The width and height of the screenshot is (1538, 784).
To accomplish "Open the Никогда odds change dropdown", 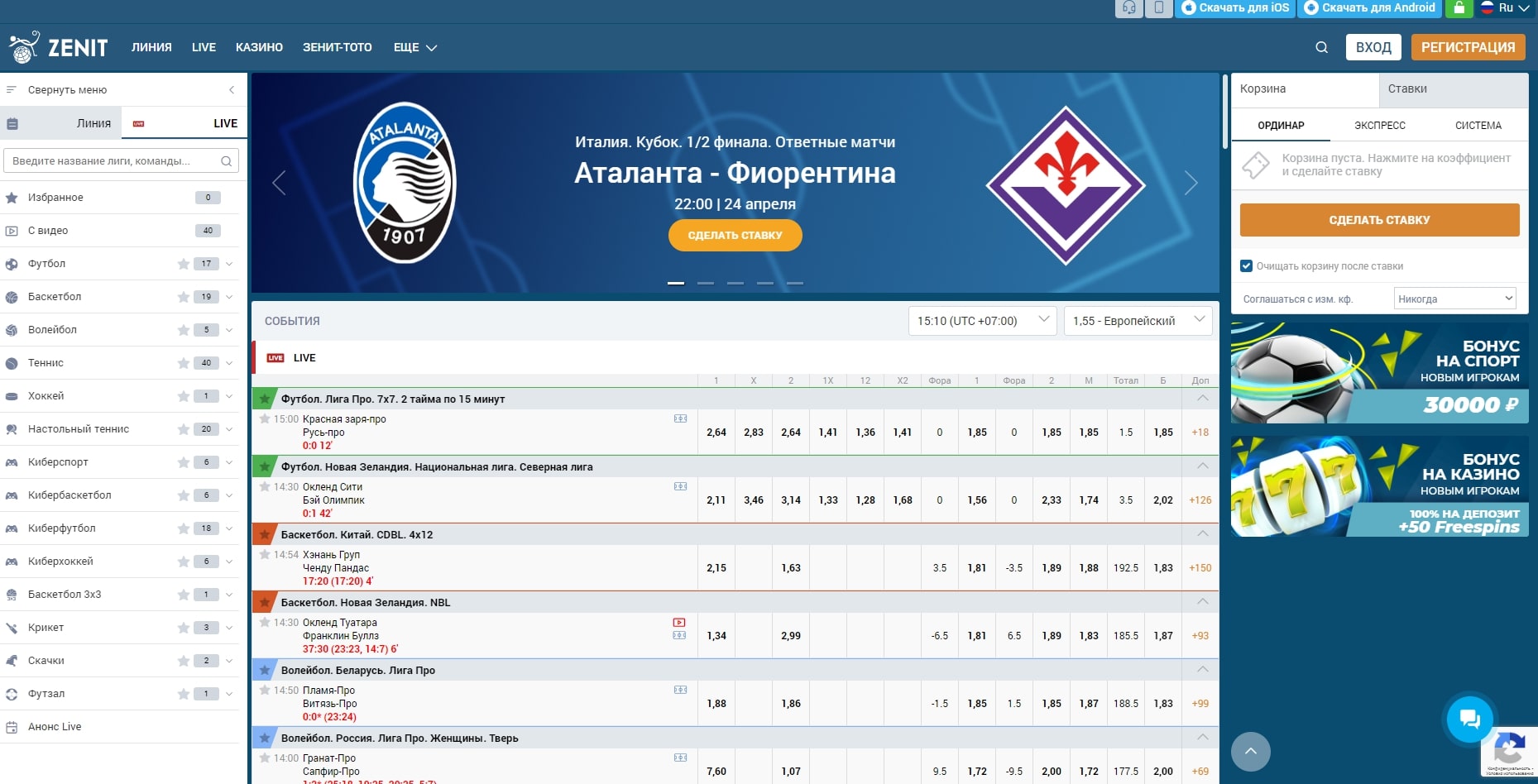I will (1454, 299).
